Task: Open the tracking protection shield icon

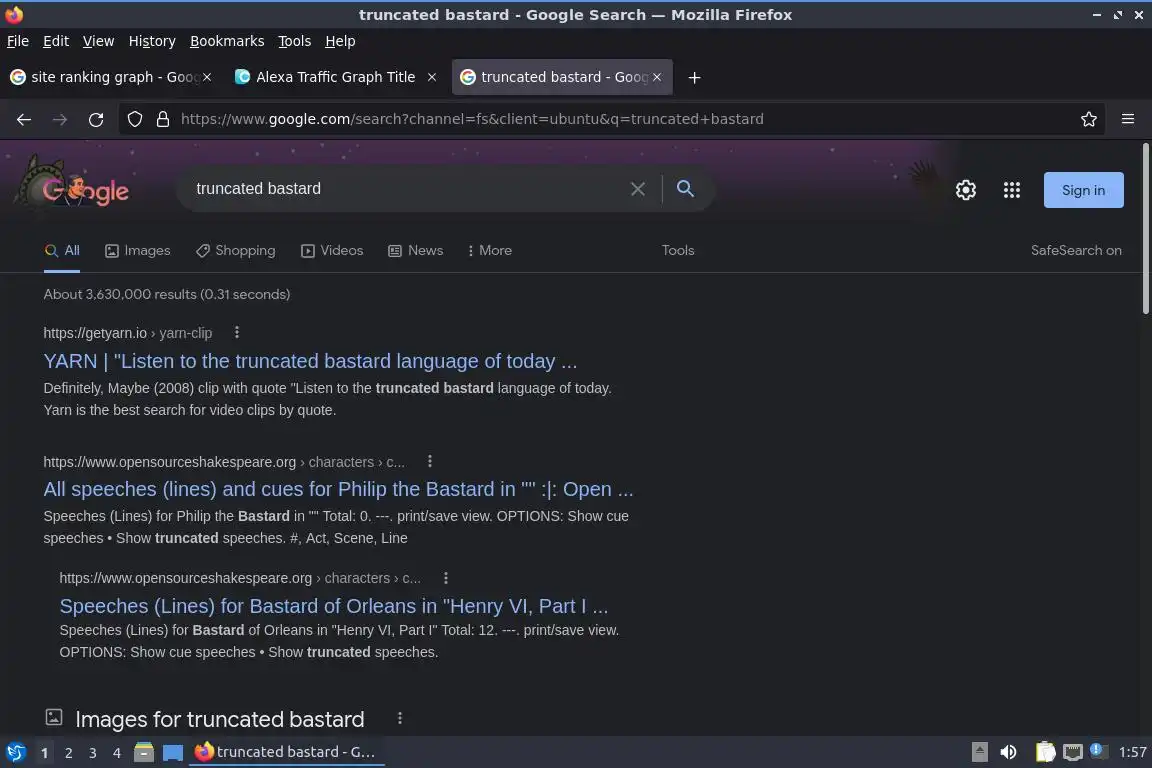Action: point(134,119)
